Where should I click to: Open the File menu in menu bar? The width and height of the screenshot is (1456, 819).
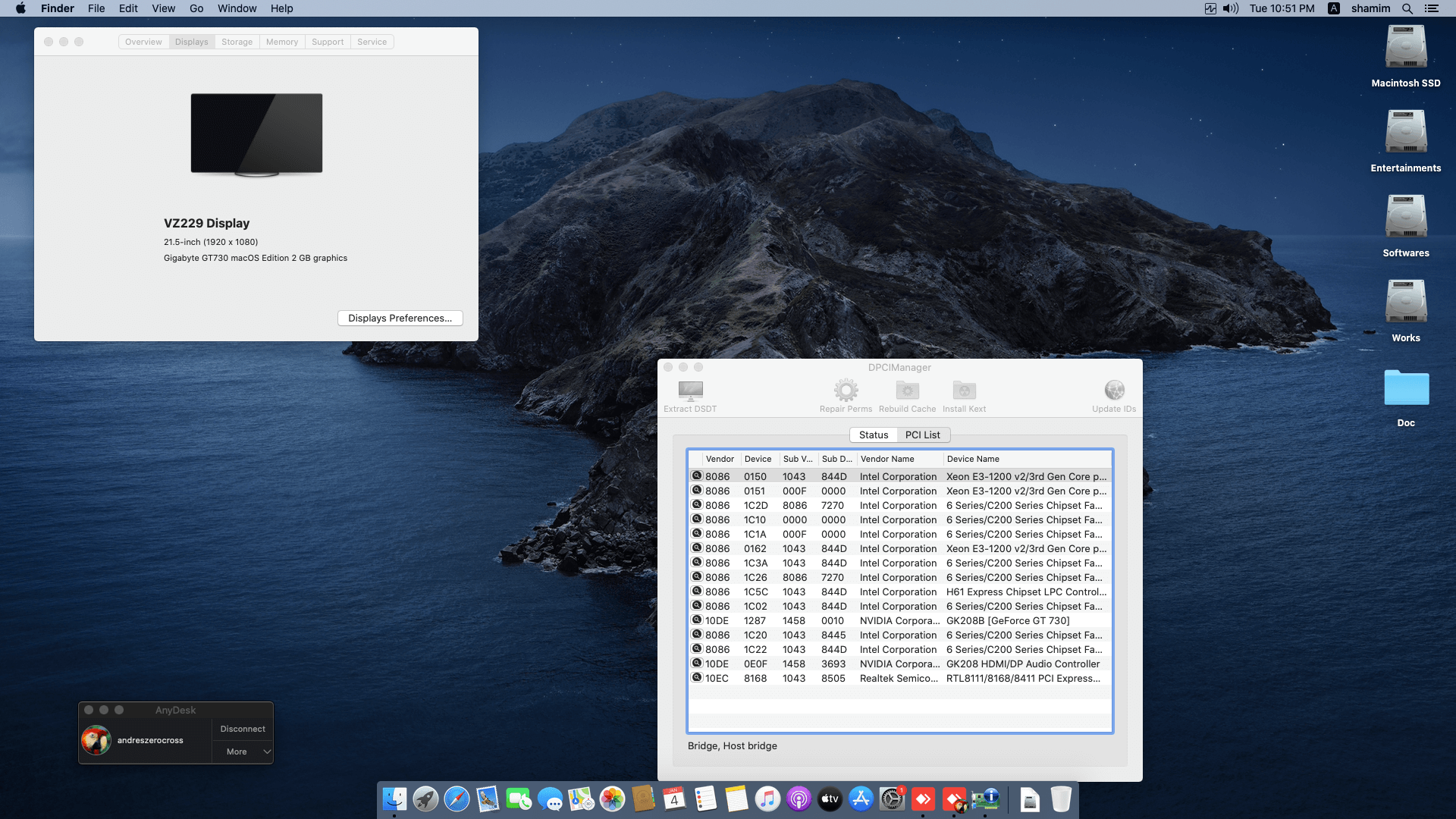click(x=96, y=8)
